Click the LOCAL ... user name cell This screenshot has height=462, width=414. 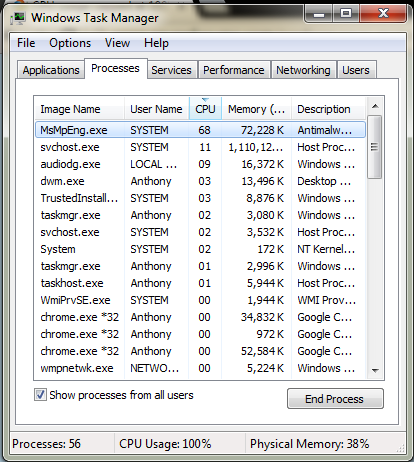point(153,164)
